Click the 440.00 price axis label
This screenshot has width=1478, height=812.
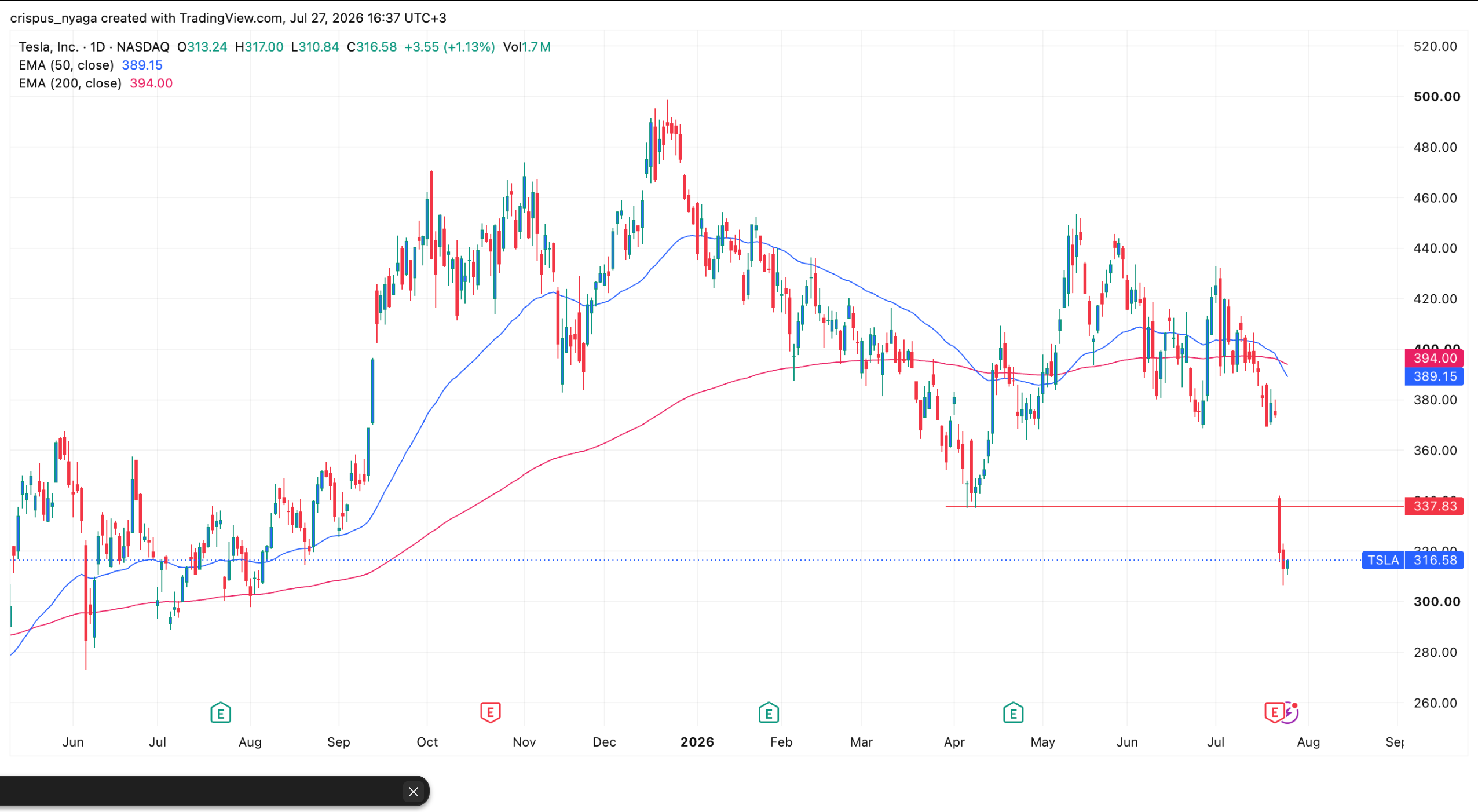click(x=1435, y=248)
